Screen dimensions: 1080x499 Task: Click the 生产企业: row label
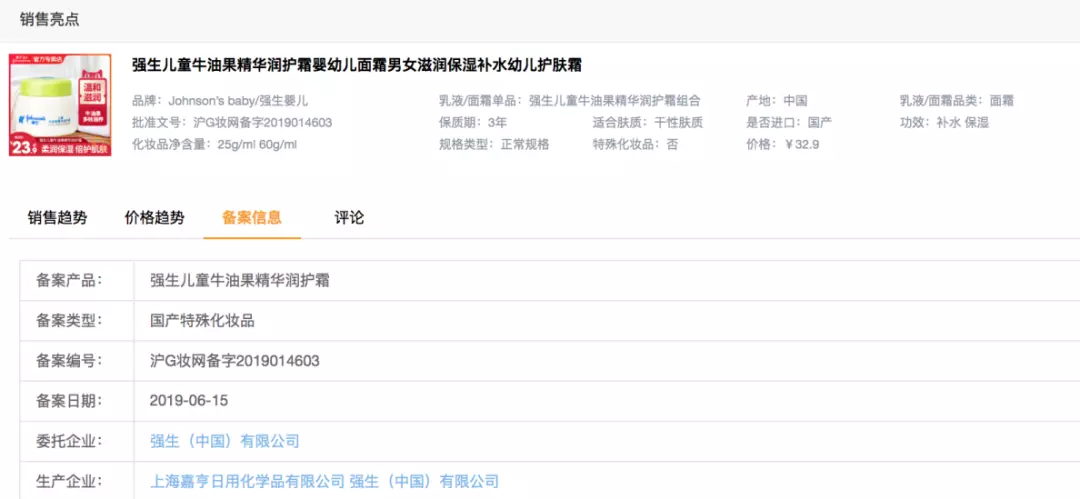tap(68, 481)
